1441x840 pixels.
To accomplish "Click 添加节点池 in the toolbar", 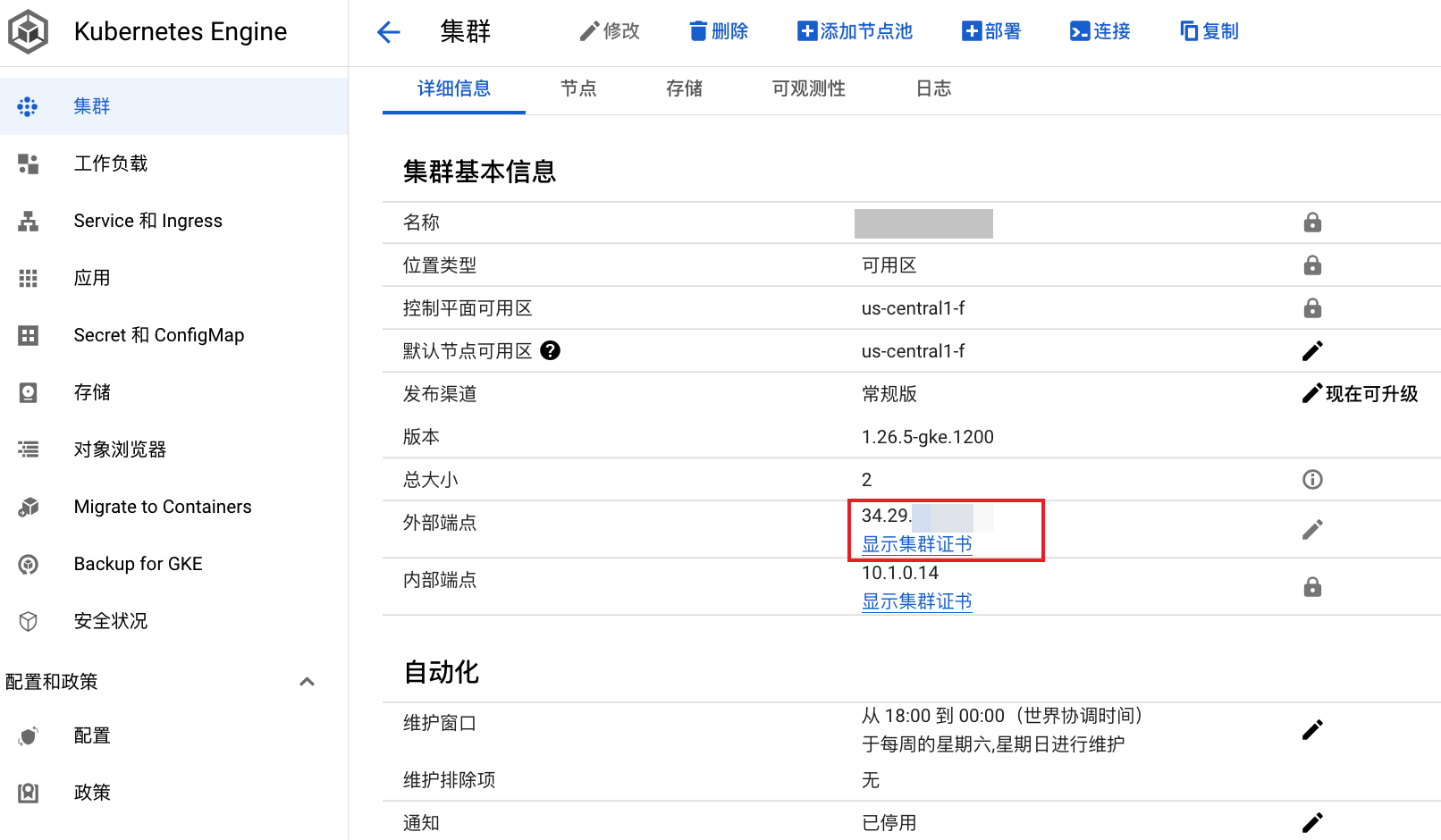I will pyautogui.click(x=855, y=30).
